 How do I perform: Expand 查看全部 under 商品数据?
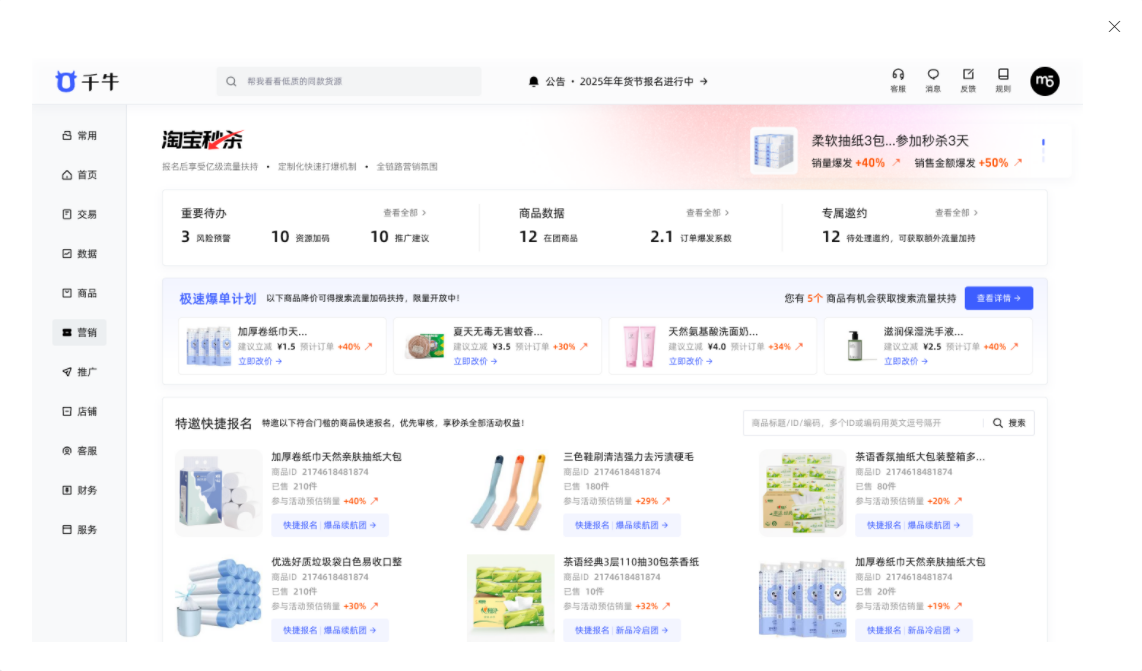(707, 213)
